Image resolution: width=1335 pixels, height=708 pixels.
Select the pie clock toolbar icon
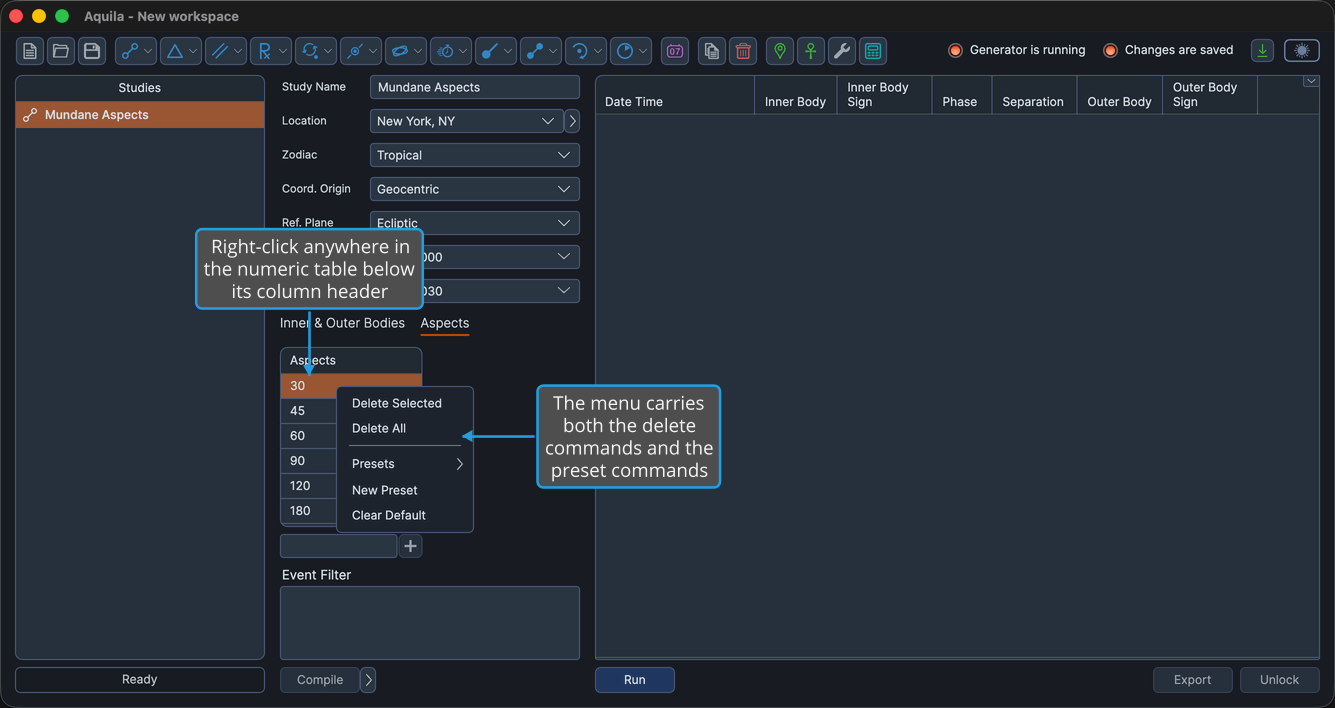click(x=630, y=51)
